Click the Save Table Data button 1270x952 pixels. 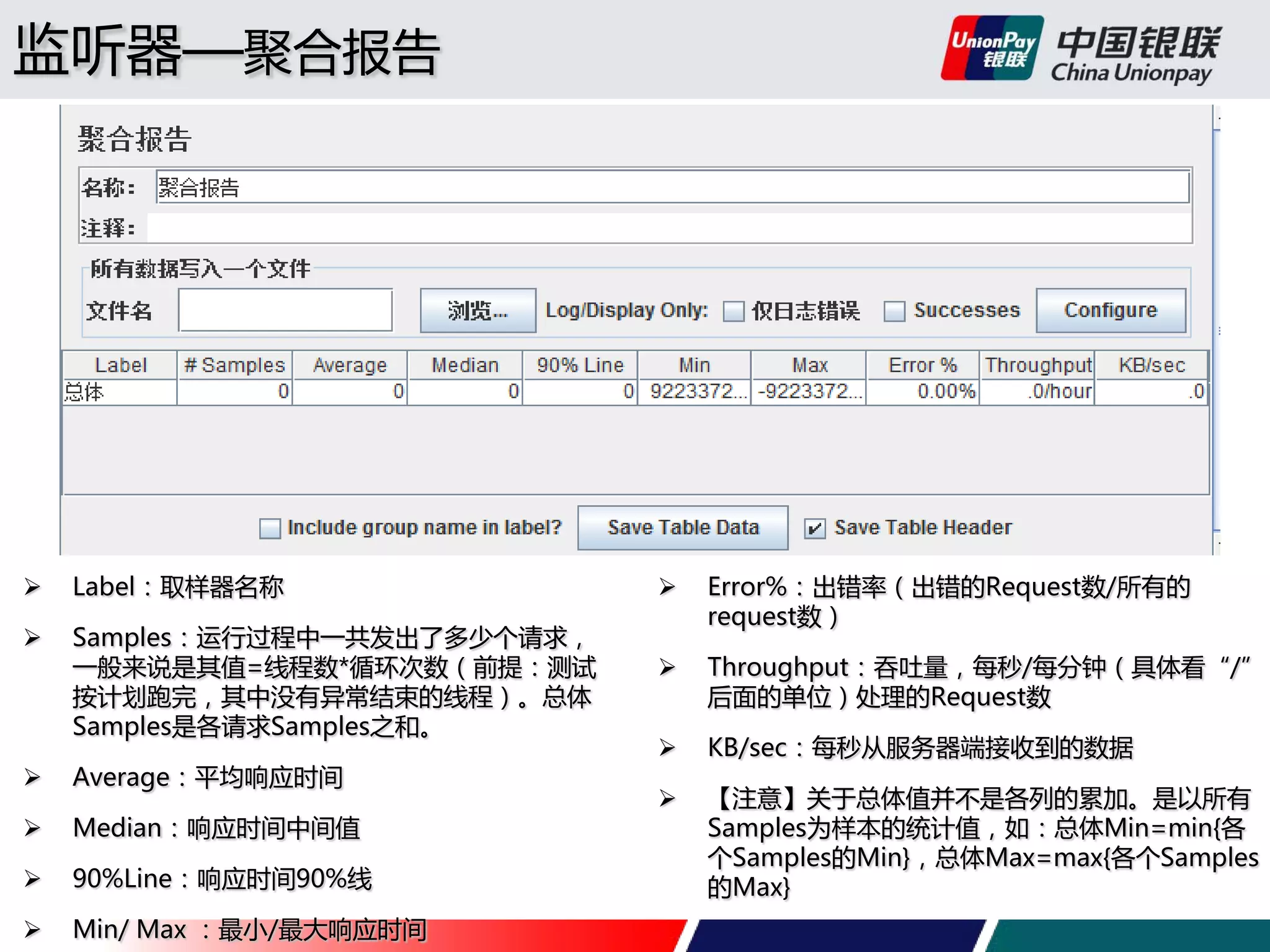pyautogui.click(x=683, y=527)
